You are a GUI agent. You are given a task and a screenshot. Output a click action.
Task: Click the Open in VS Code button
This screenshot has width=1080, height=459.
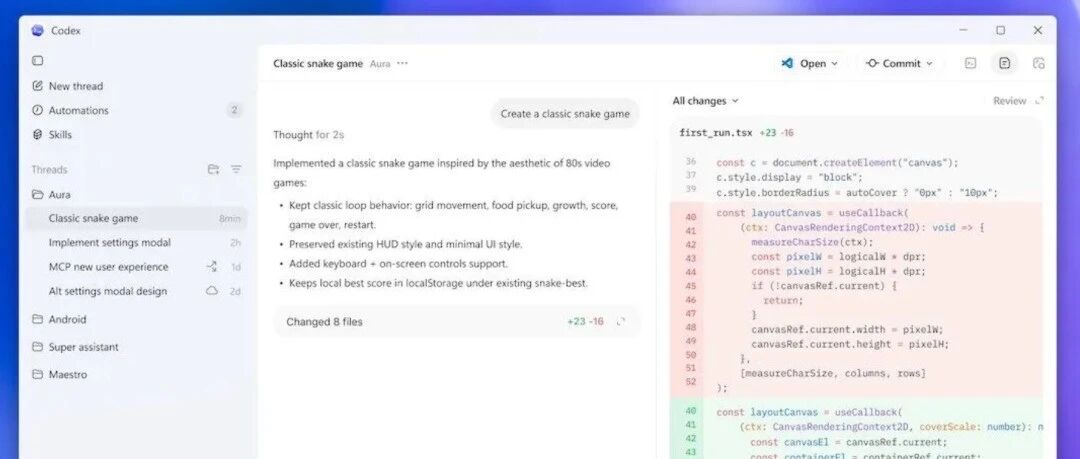click(x=809, y=63)
